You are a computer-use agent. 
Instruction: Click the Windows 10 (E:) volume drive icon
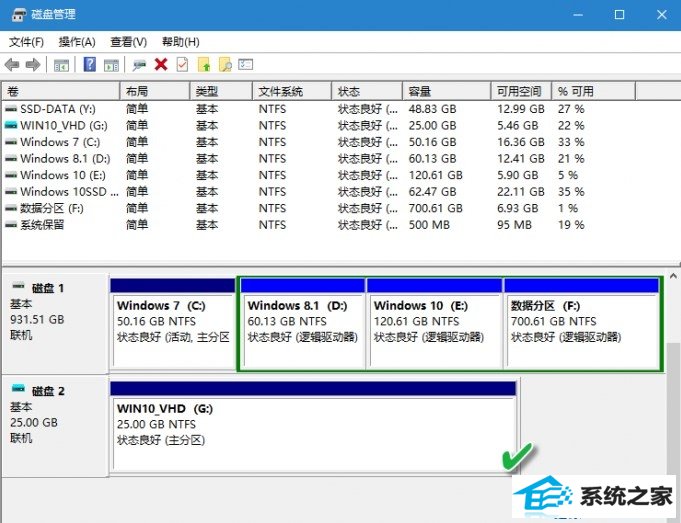click(x=11, y=175)
